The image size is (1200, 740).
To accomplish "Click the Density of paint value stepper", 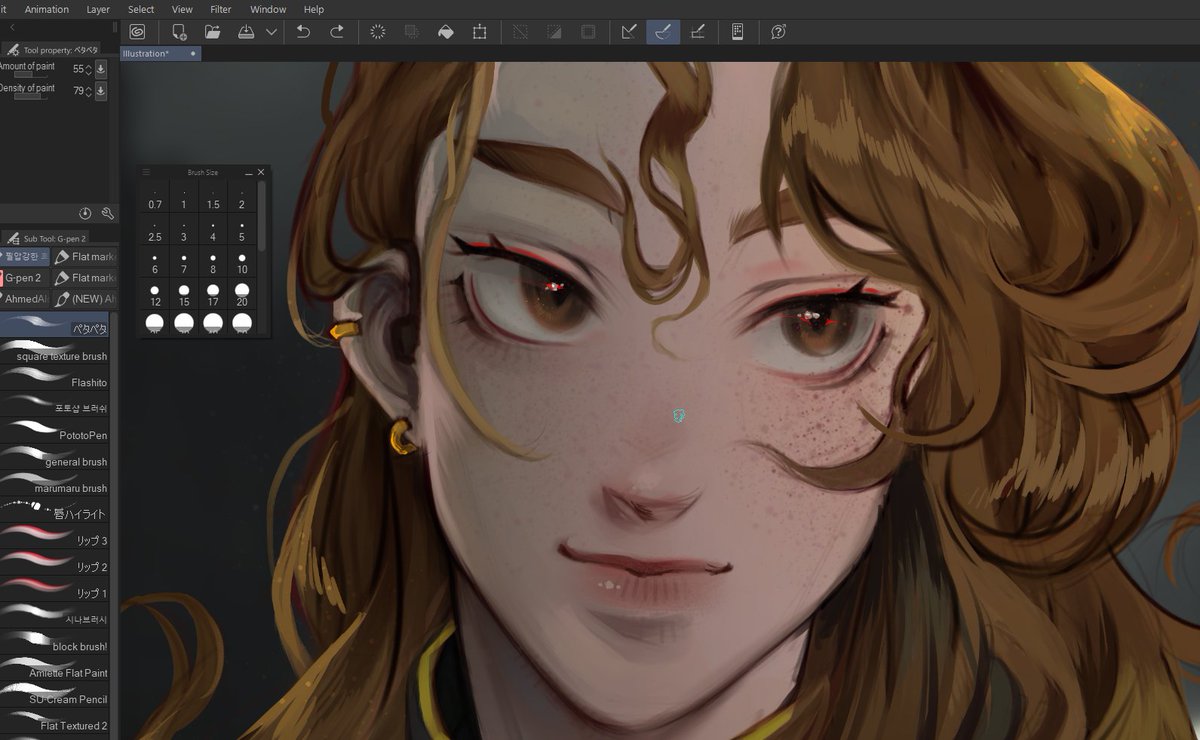I will tap(88, 91).
